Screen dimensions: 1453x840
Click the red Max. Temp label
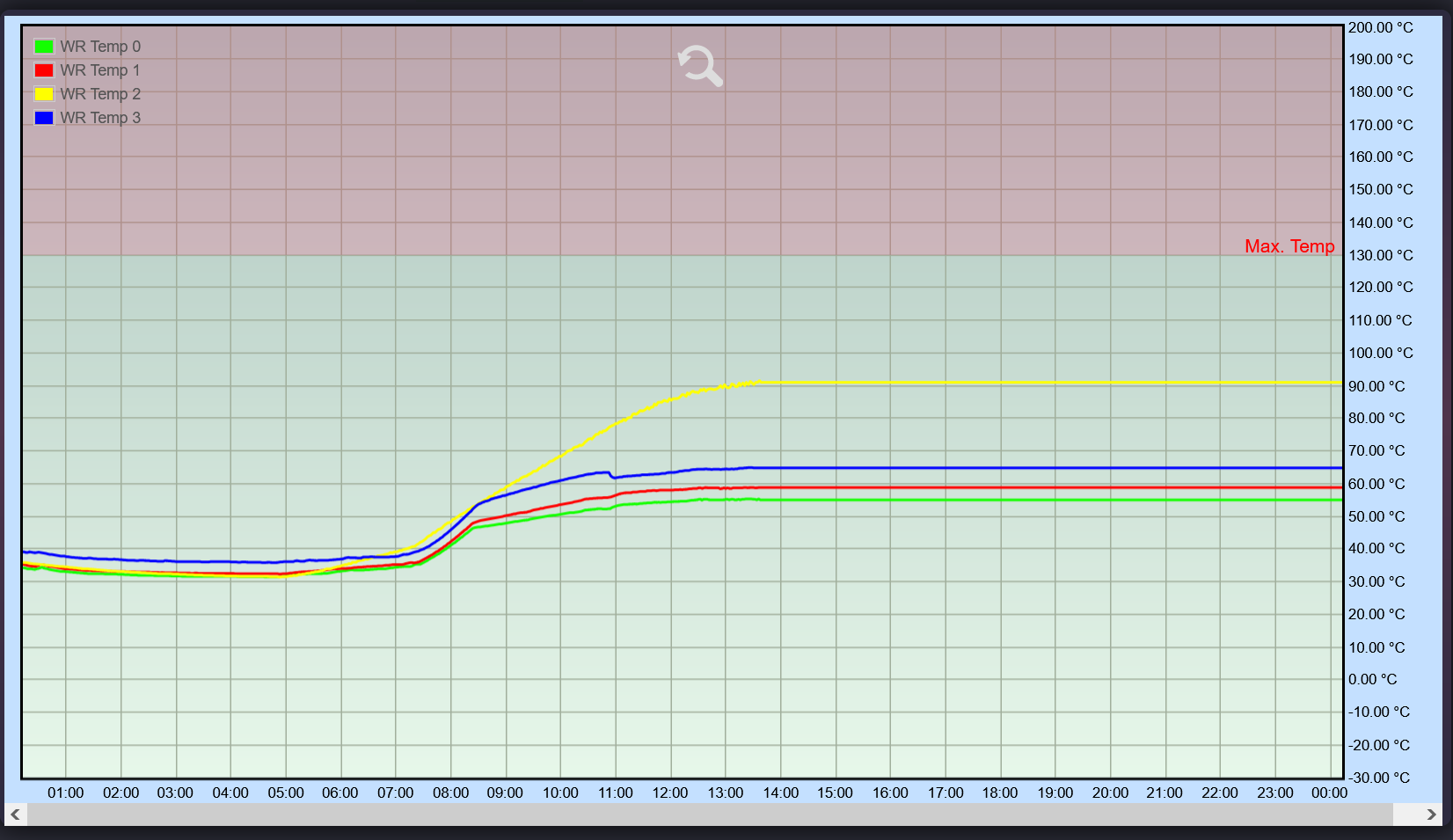pyautogui.click(x=1289, y=246)
